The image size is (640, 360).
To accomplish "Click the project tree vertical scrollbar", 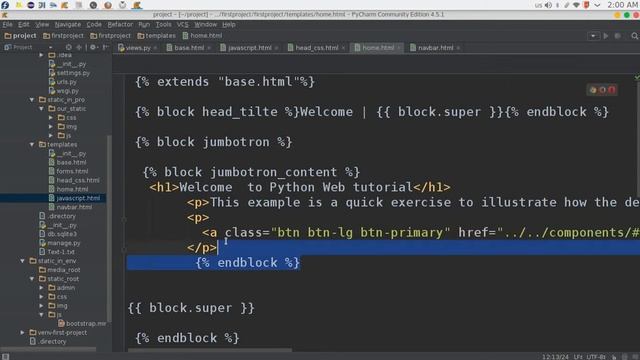I will [109, 229].
